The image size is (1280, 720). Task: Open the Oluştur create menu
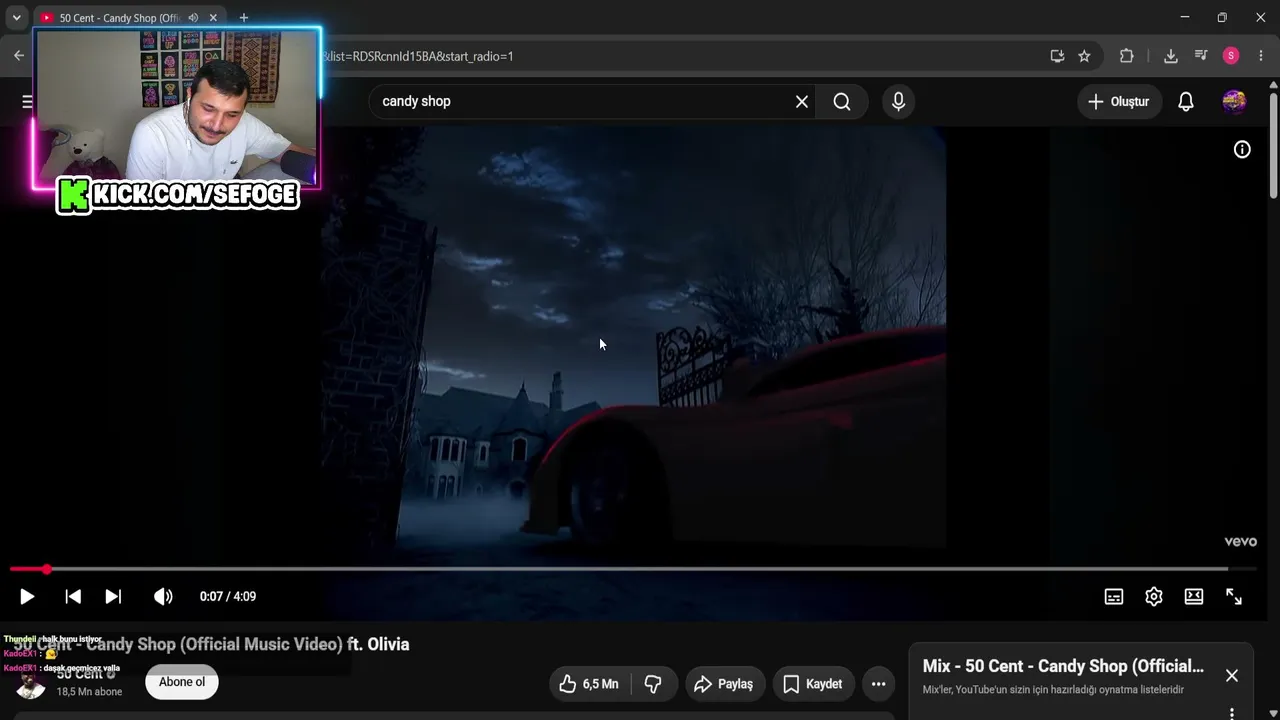(x=1119, y=101)
